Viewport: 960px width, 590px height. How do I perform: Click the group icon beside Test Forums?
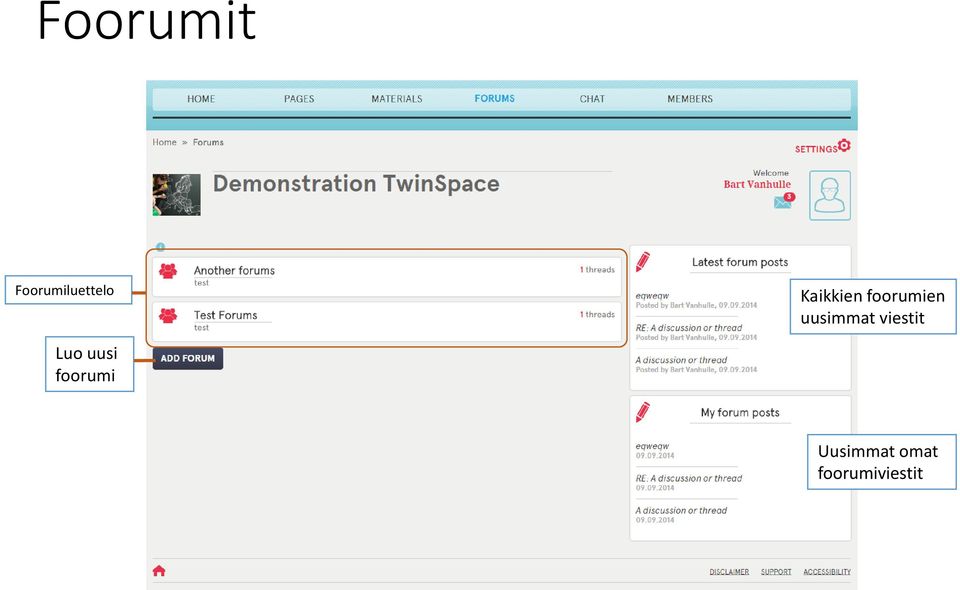pos(168,315)
